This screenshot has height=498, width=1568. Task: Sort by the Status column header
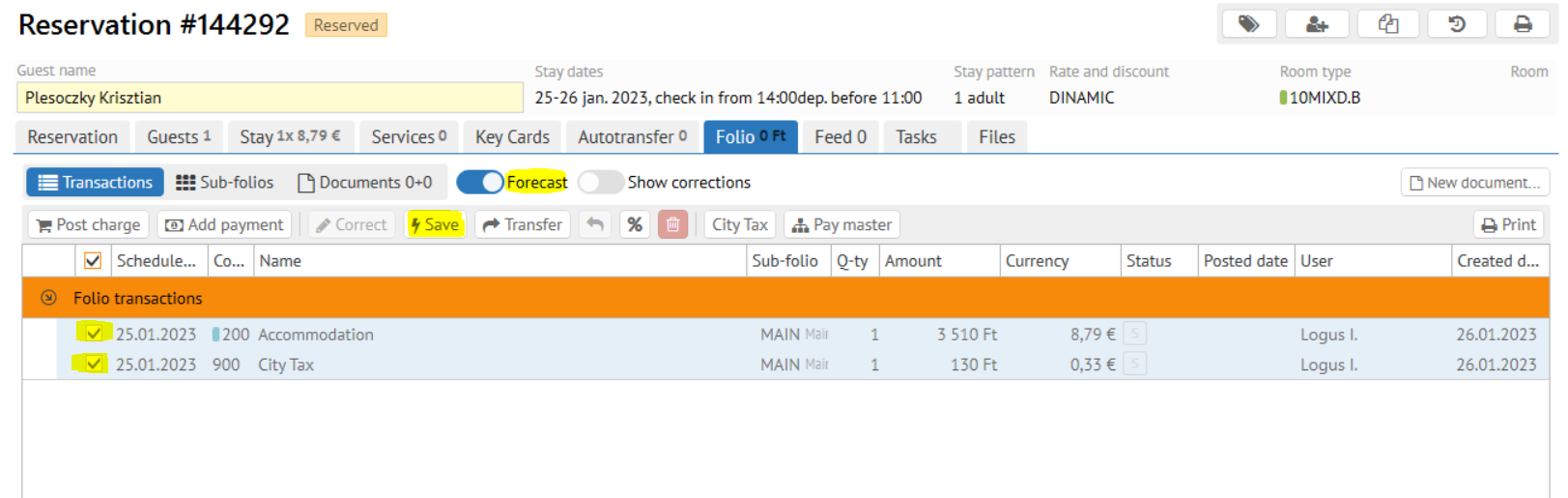pyautogui.click(x=1159, y=260)
